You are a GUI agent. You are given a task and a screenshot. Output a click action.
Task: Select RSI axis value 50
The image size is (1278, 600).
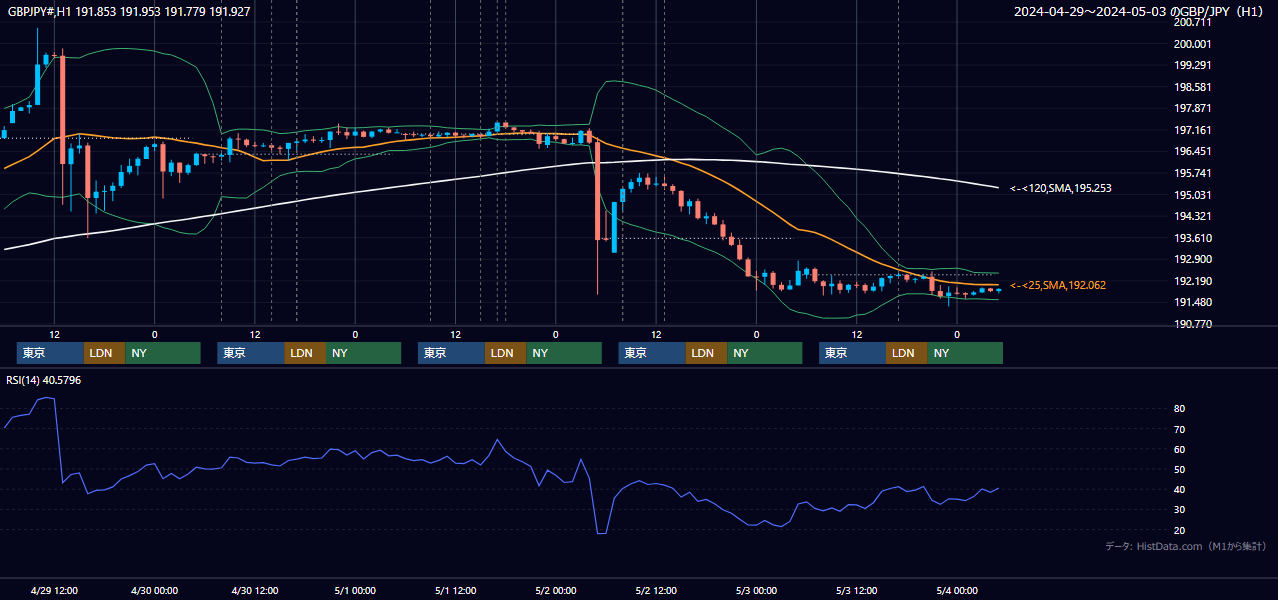click(1180, 469)
